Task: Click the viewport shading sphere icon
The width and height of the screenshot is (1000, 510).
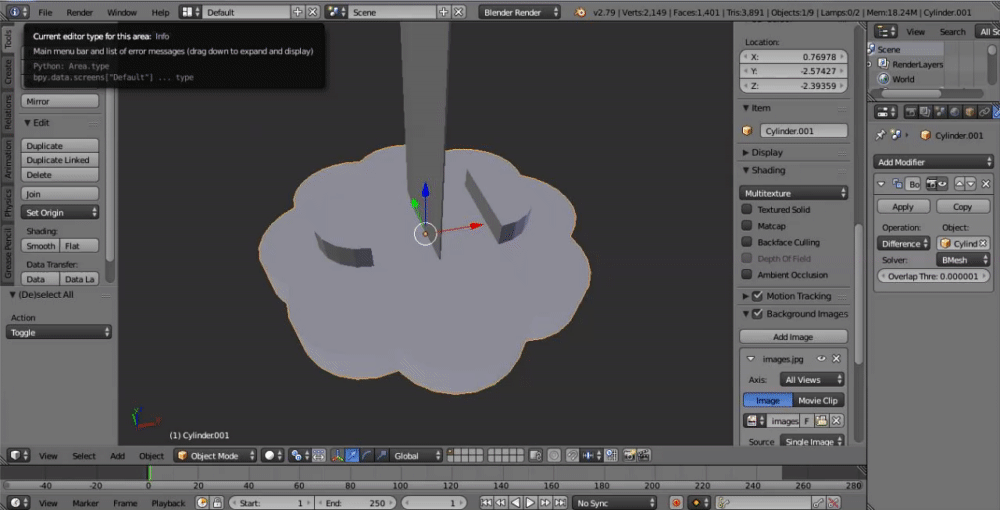Action: coord(269,455)
